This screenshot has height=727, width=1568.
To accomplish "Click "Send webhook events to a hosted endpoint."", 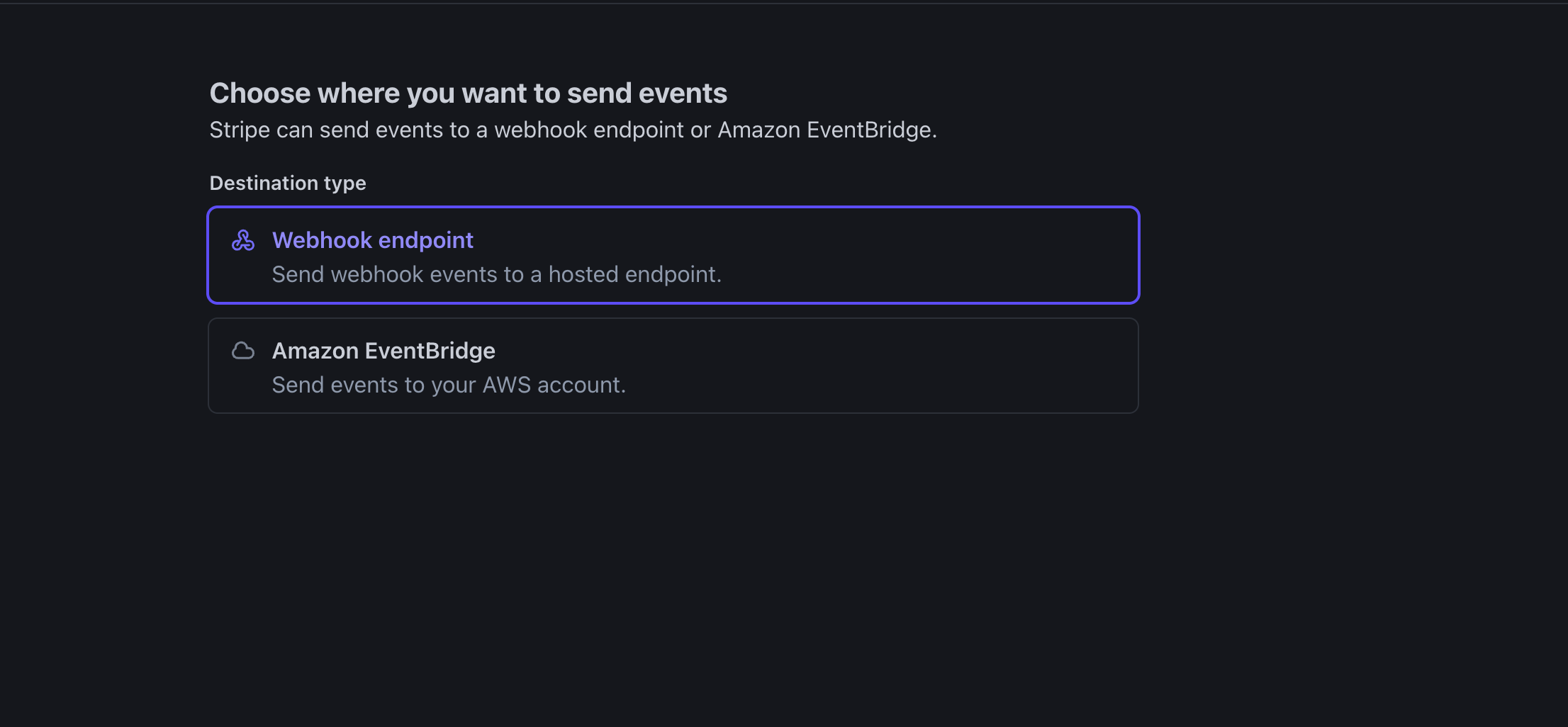I will (x=497, y=274).
